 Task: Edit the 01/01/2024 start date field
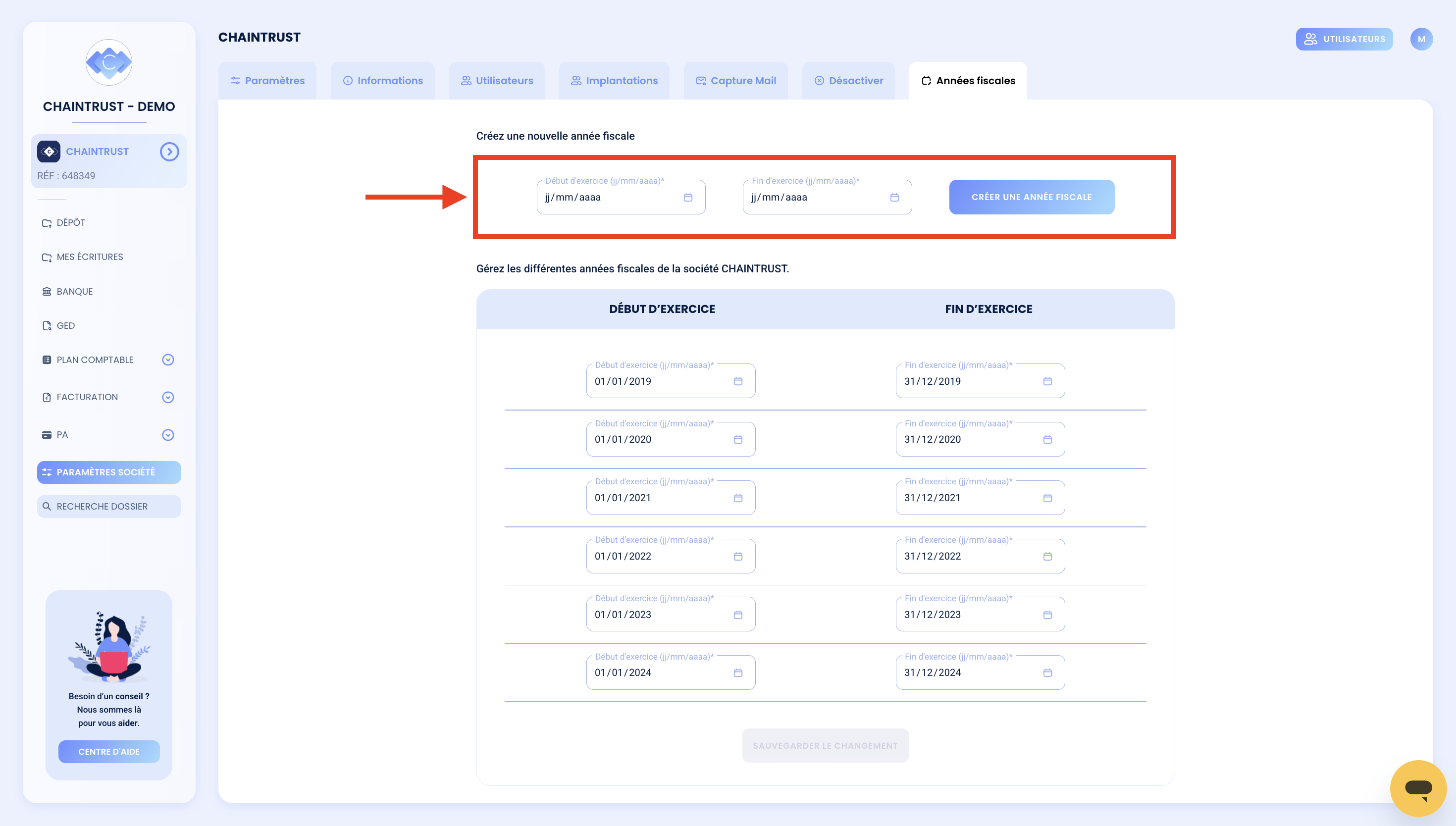[671, 673]
